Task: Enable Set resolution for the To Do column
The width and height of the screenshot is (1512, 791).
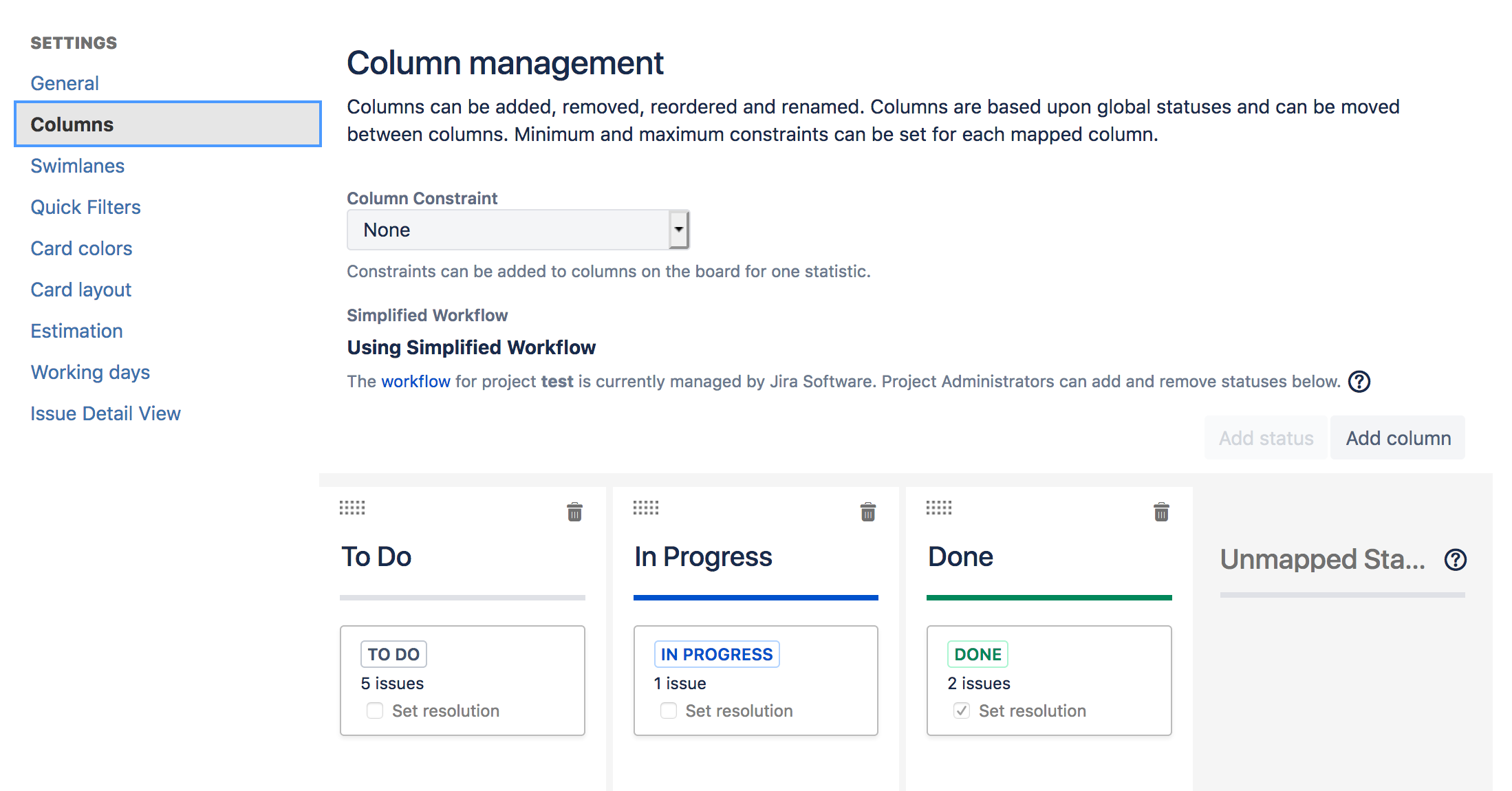Action: (374, 711)
